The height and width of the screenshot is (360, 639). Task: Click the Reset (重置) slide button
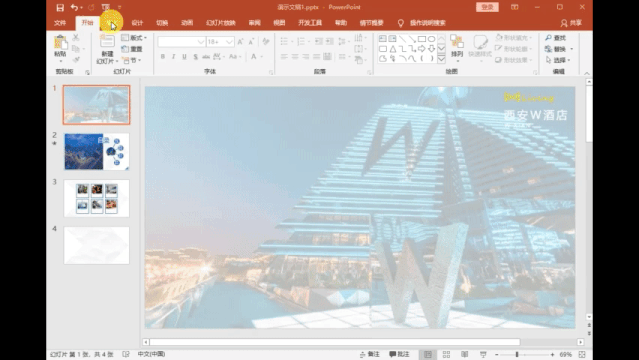pos(132,49)
